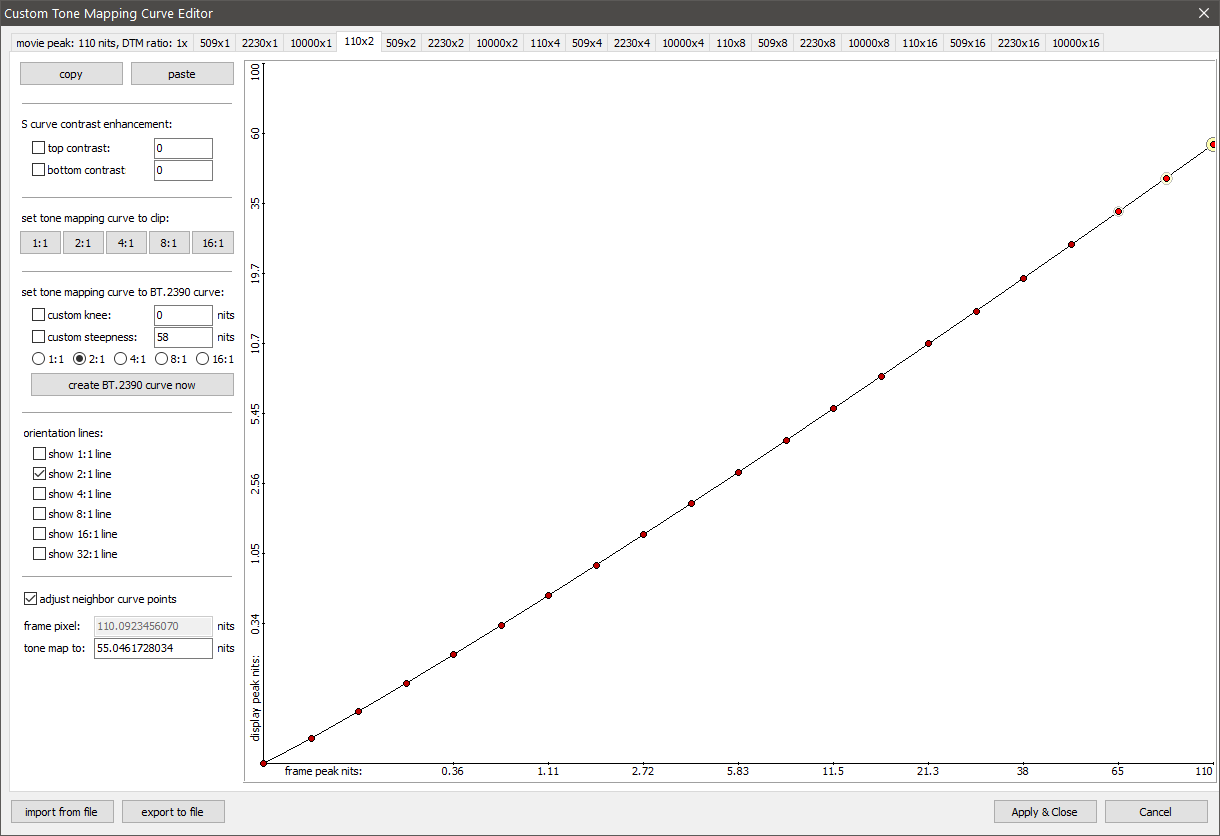Enable show 4:1 line
The image size is (1220, 836).
39,494
